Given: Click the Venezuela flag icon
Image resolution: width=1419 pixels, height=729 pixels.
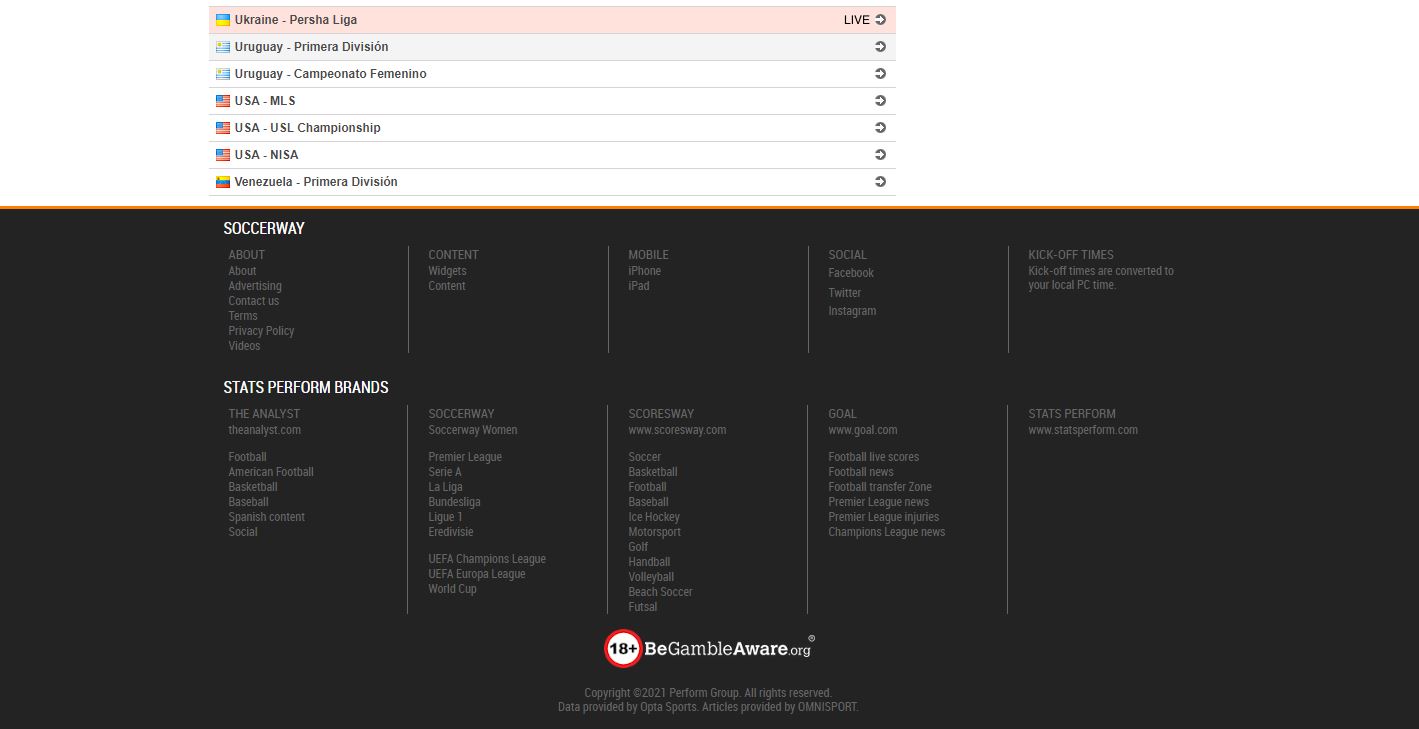Looking at the screenshot, I should (223, 182).
